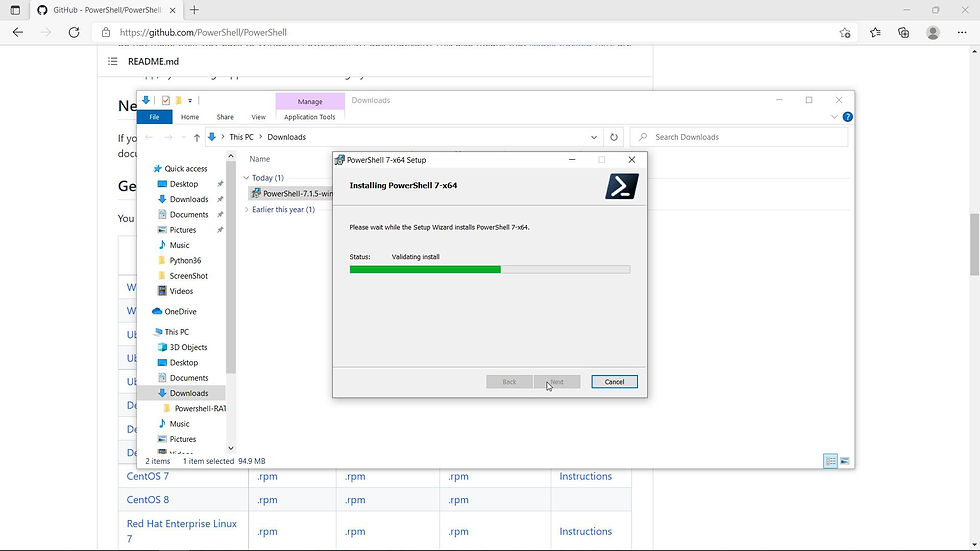The image size is (980, 551).
Task: Expand the chevron after This PC in breadcrumb
Action: coord(261,137)
